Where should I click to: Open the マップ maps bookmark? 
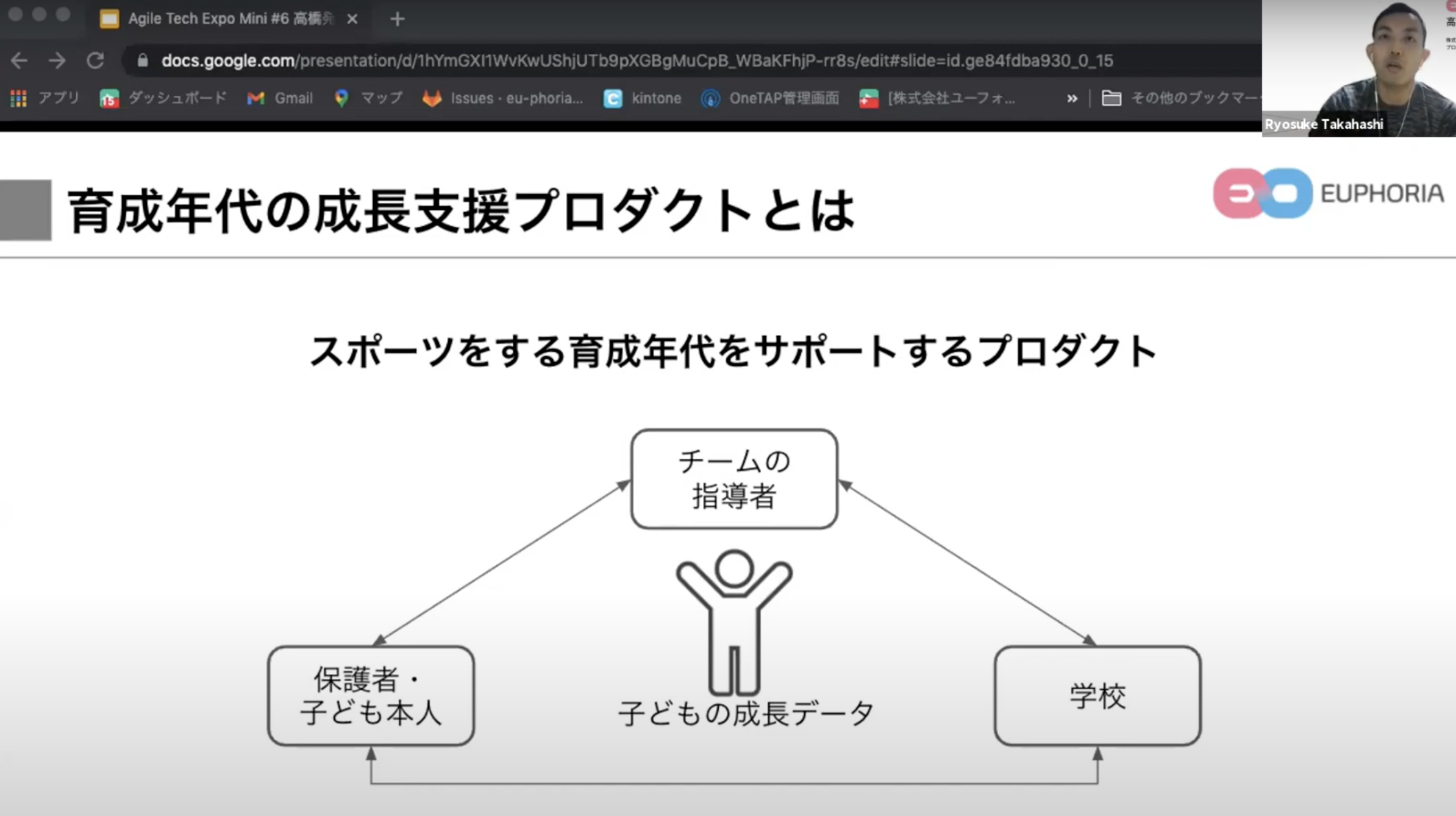coord(369,98)
